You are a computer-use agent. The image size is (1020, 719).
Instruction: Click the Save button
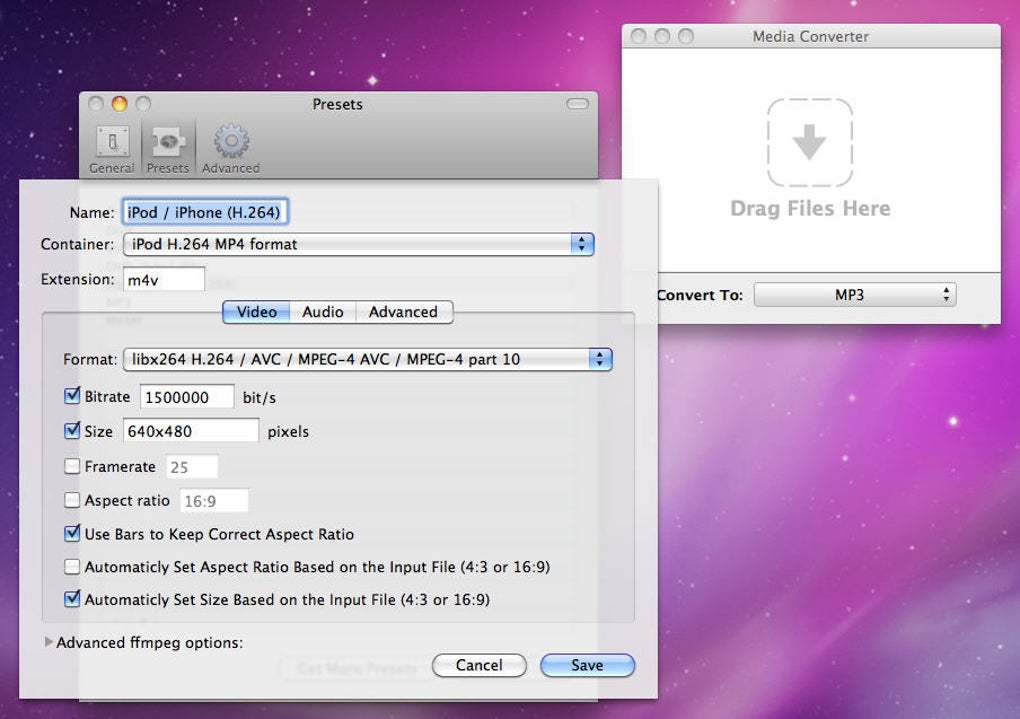click(587, 665)
